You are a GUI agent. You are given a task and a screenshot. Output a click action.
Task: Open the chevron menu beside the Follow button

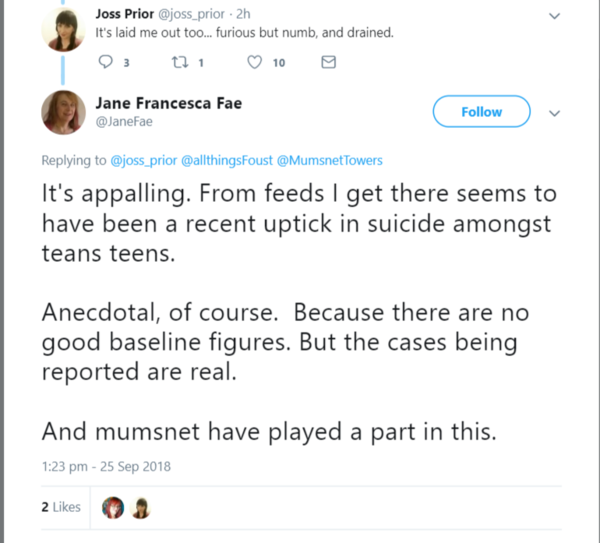tap(556, 113)
